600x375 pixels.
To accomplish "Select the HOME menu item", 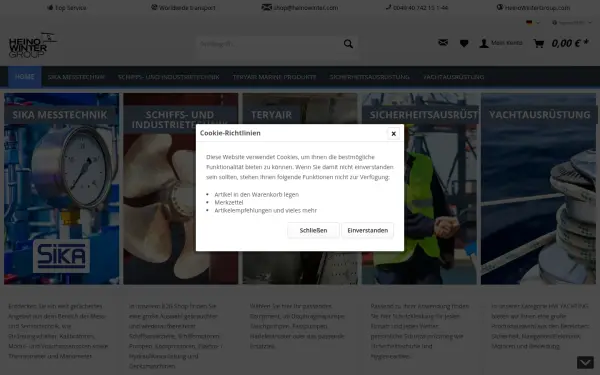I will [25, 77].
